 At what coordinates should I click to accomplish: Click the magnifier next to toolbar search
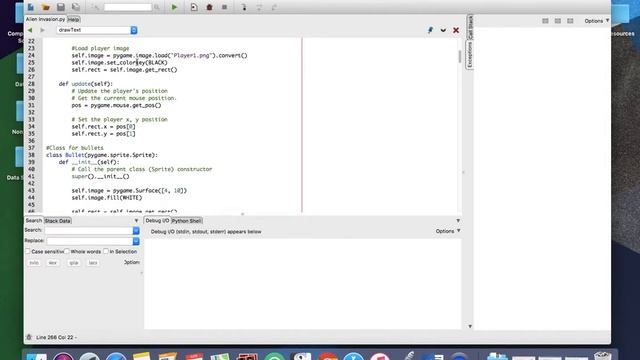(157, 7)
